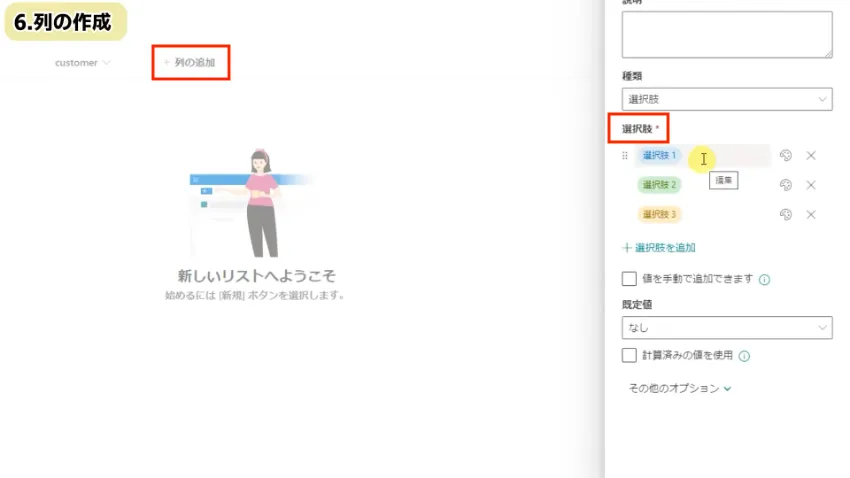Open the customer column header menu
Viewport: 850px width, 478px height.
83,63
